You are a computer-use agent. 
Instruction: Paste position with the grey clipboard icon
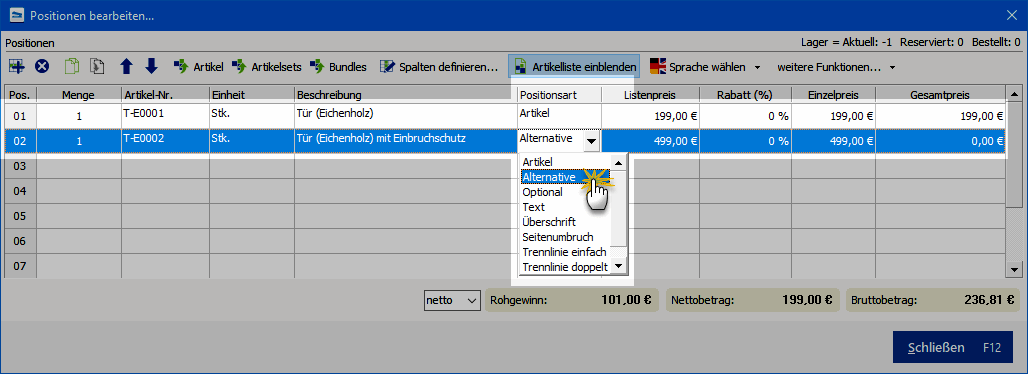98,66
